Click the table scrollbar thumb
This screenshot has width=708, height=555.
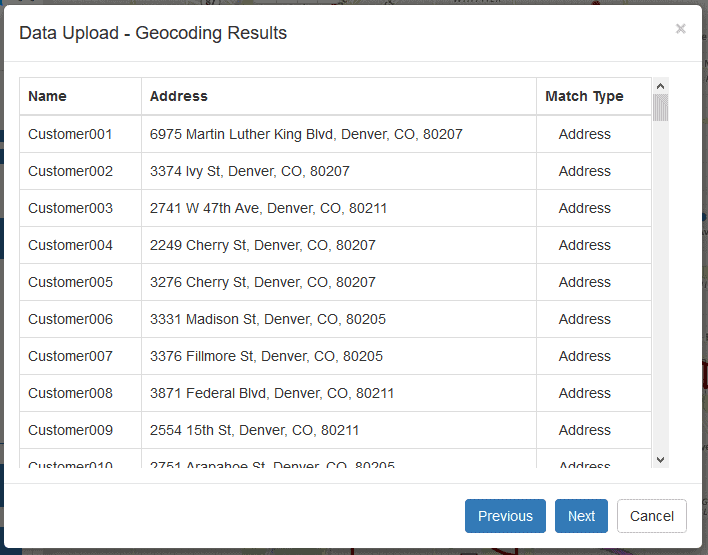[661, 107]
